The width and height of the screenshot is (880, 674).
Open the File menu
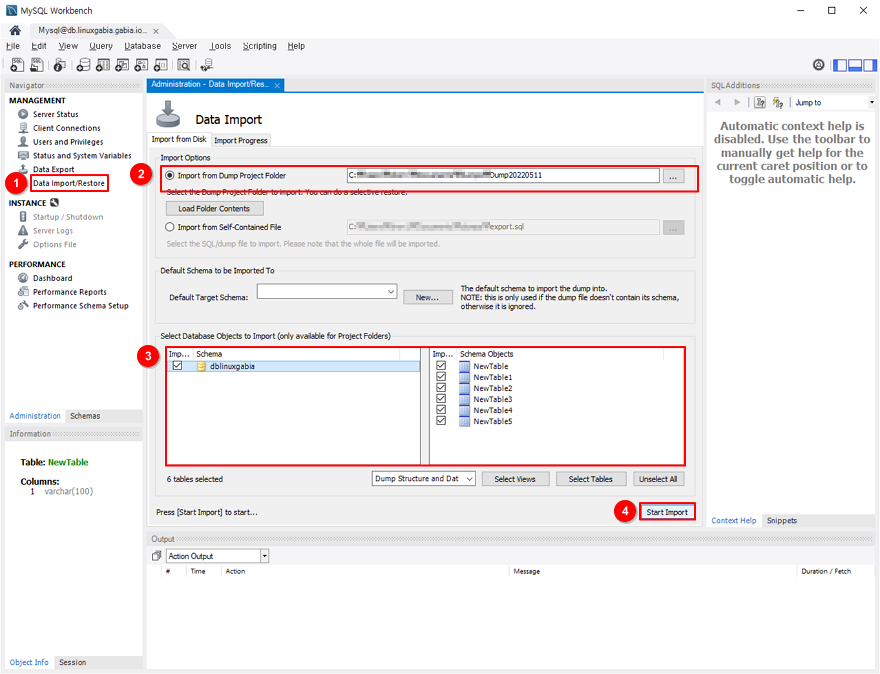click(x=13, y=46)
